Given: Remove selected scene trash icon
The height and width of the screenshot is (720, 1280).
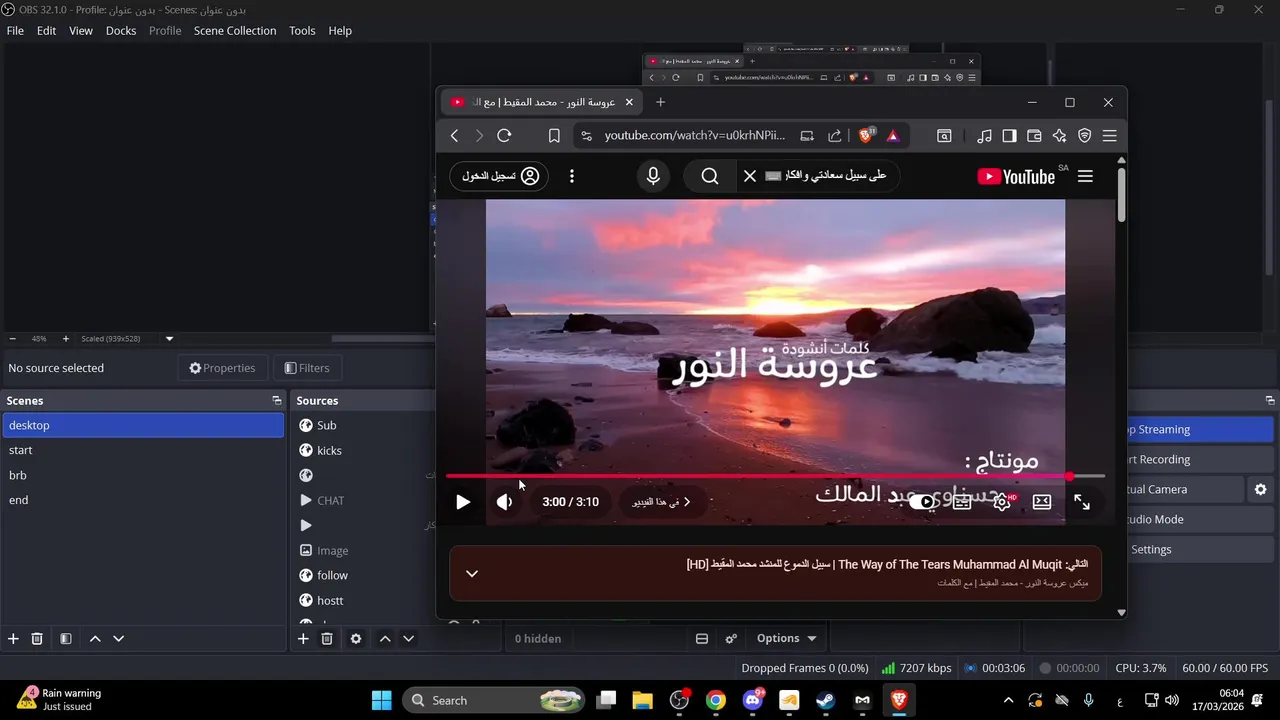Looking at the screenshot, I should point(37,638).
